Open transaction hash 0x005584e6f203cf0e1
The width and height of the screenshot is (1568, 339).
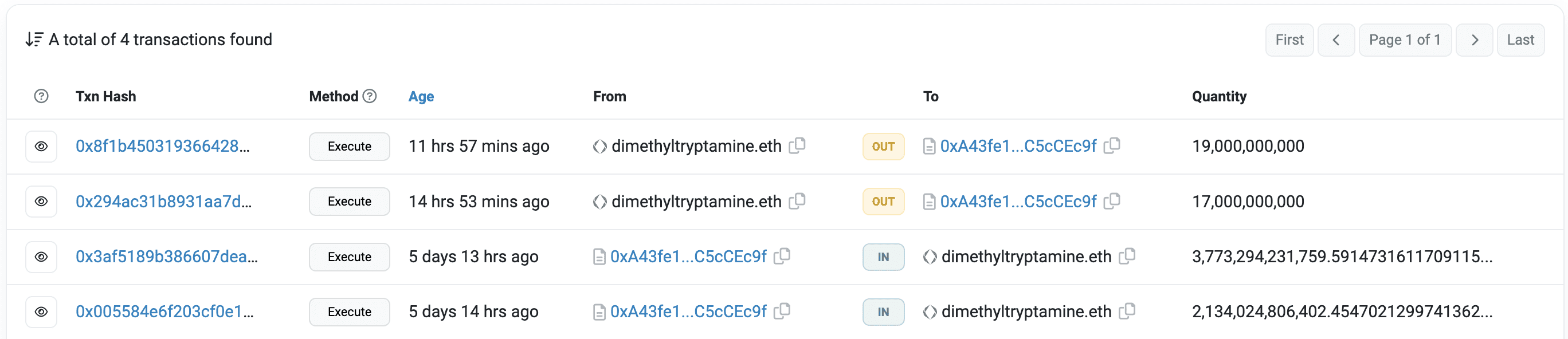pyautogui.click(x=164, y=312)
